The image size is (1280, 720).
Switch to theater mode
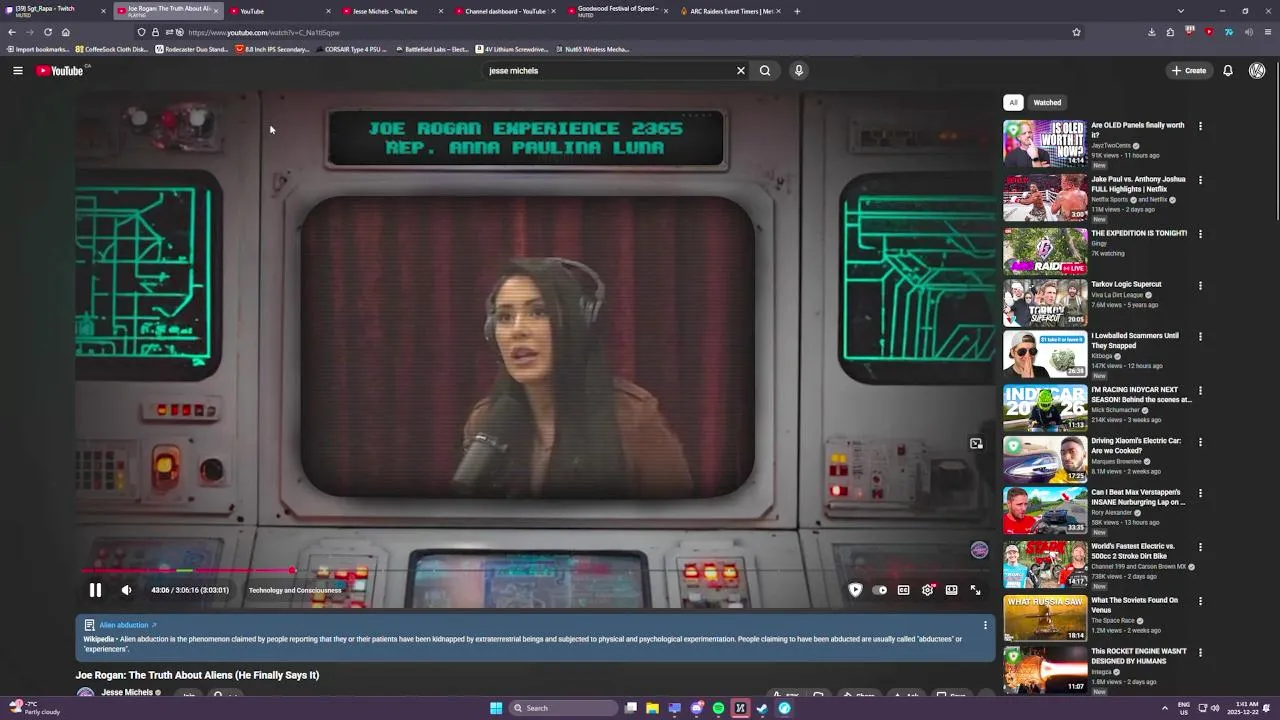tap(951, 590)
